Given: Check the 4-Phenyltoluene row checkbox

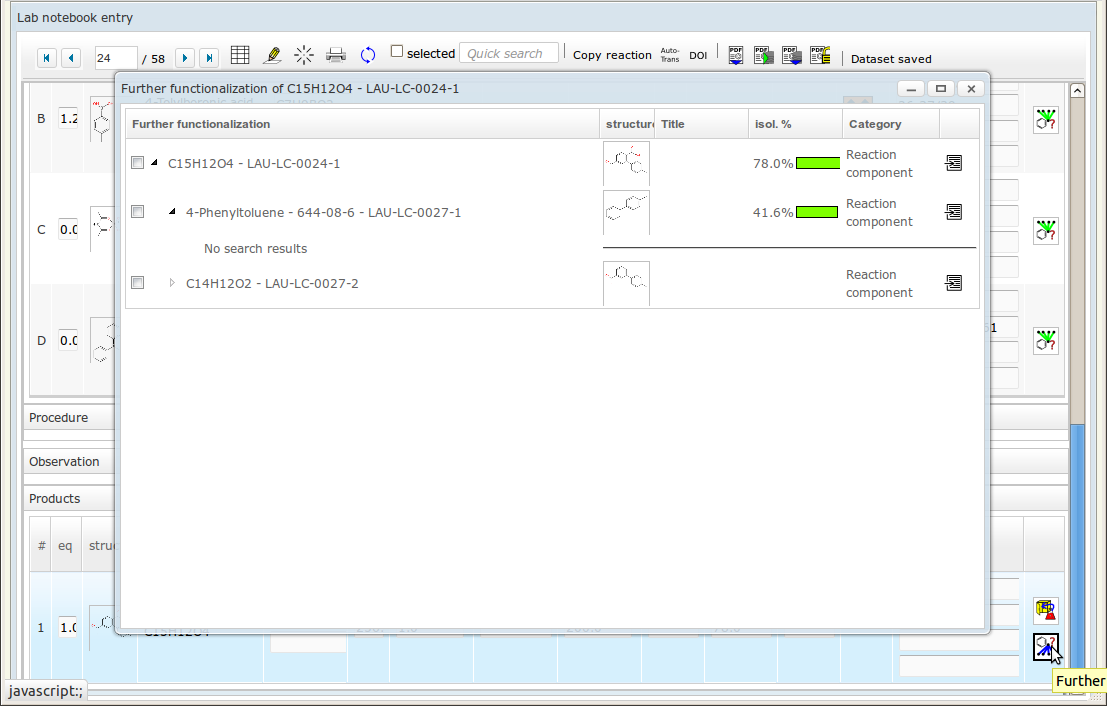Looking at the screenshot, I should (138, 212).
